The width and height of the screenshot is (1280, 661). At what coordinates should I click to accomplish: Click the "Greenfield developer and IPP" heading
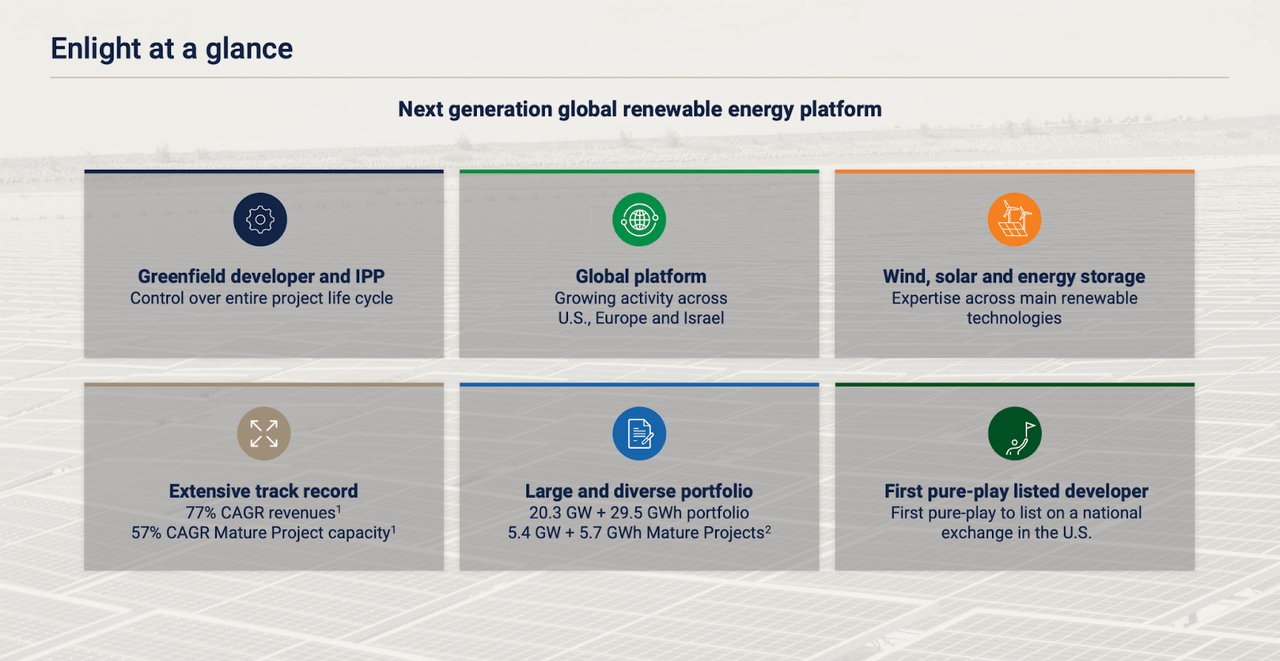point(261,277)
